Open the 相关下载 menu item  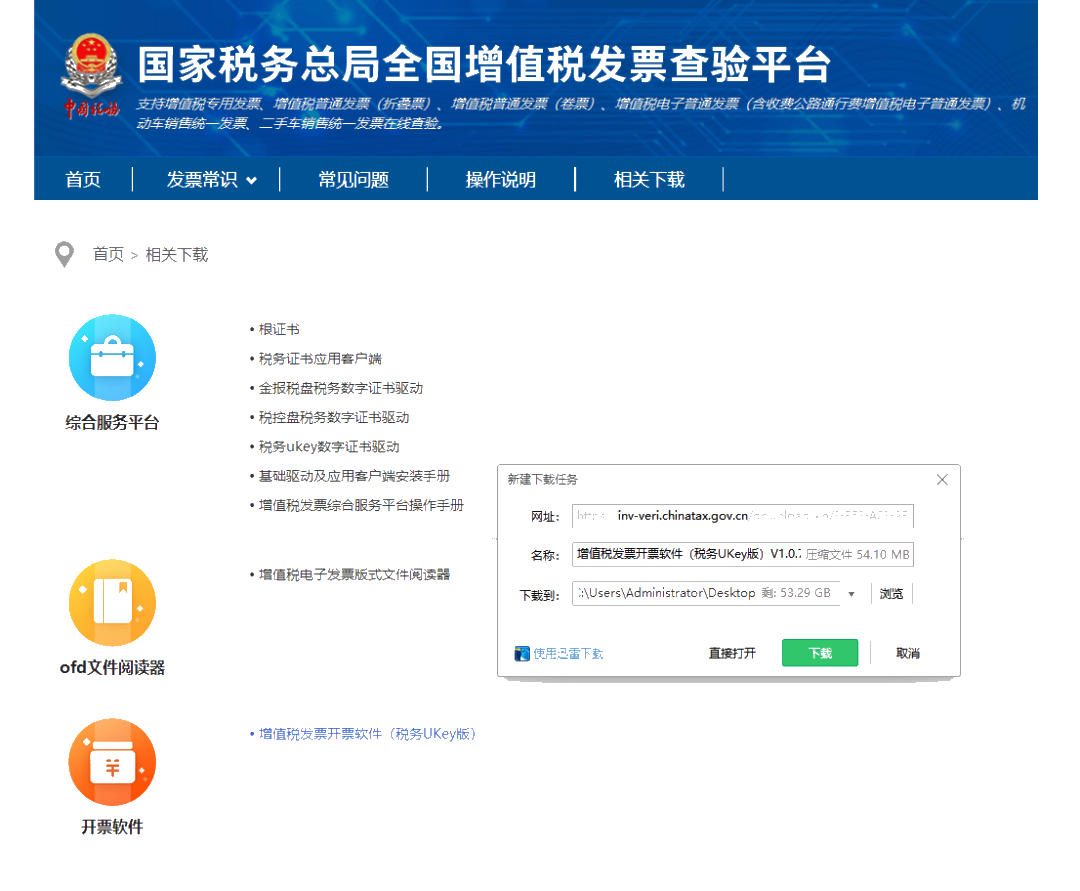coord(648,179)
